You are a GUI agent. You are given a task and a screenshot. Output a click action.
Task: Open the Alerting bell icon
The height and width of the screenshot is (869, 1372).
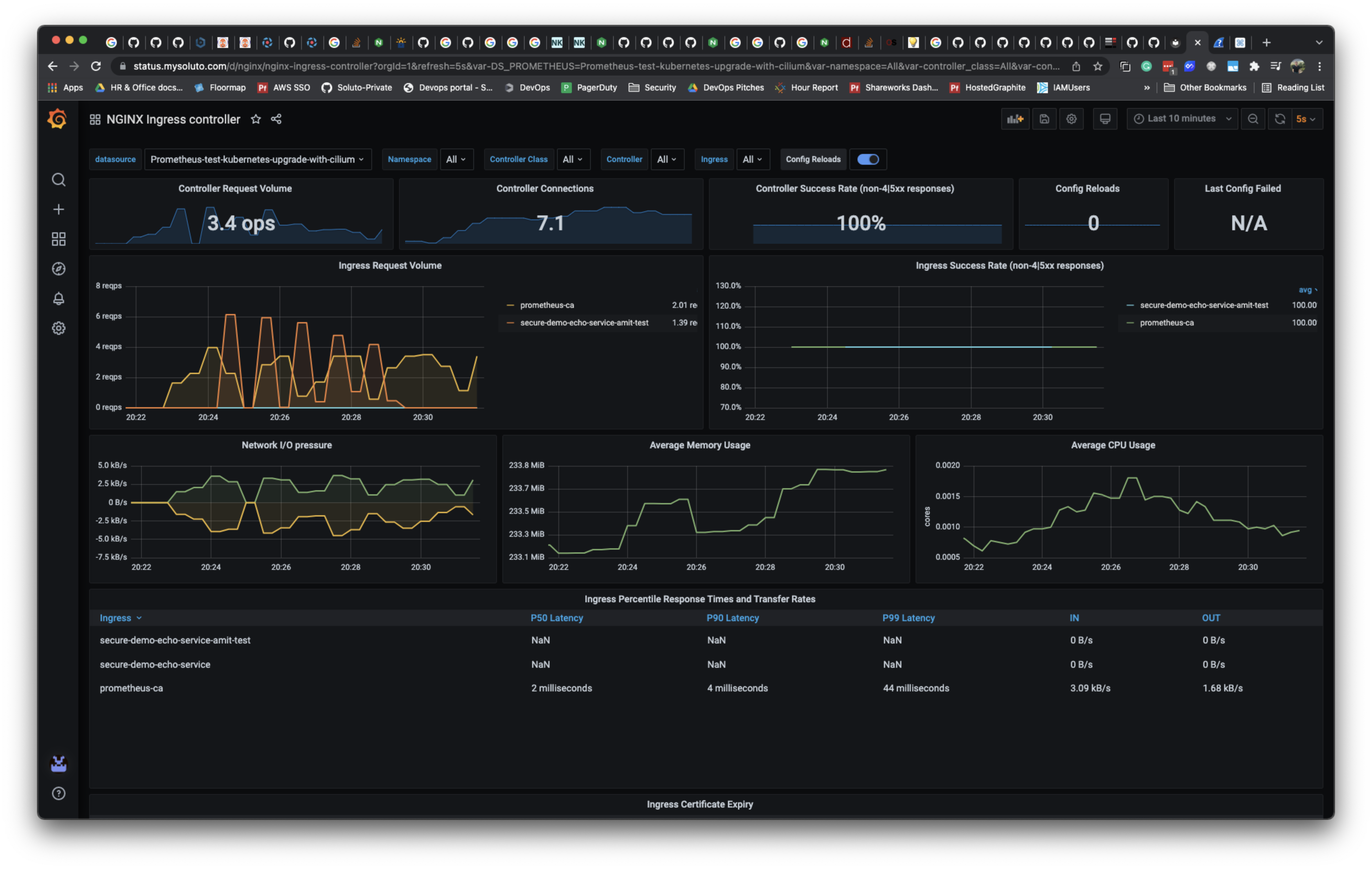pos(59,298)
